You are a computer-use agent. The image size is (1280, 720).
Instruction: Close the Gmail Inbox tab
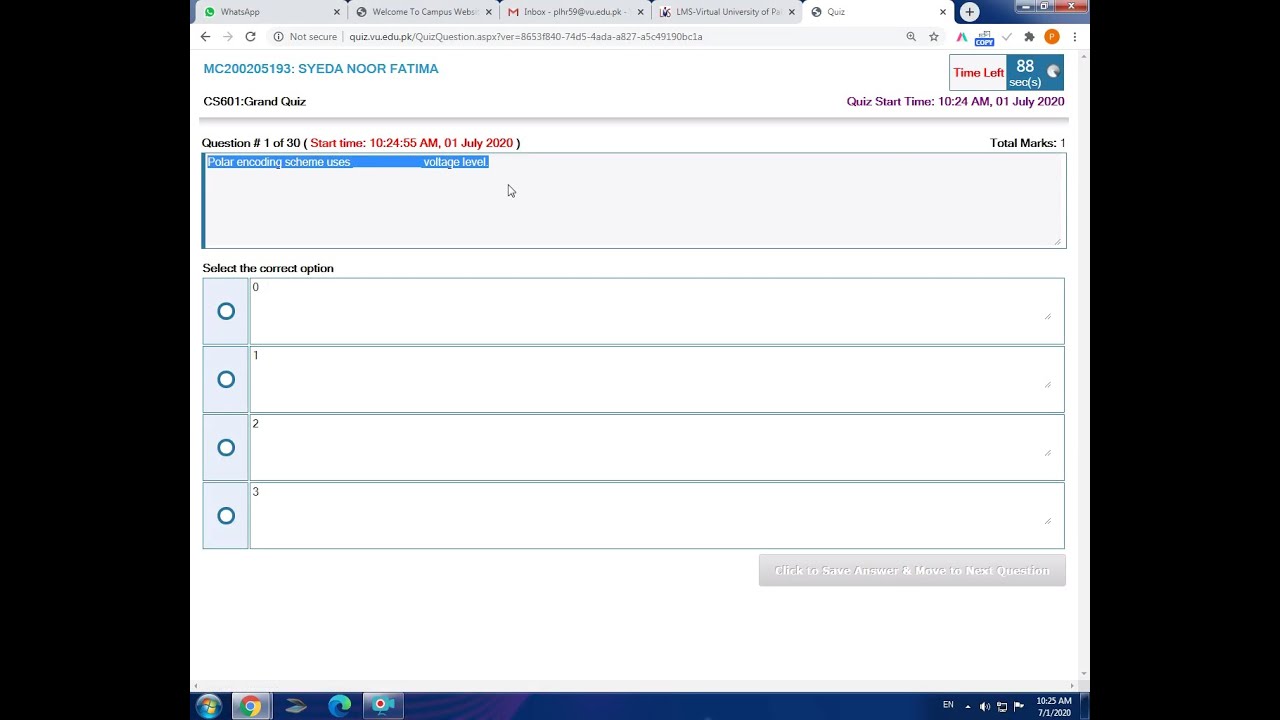click(640, 12)
